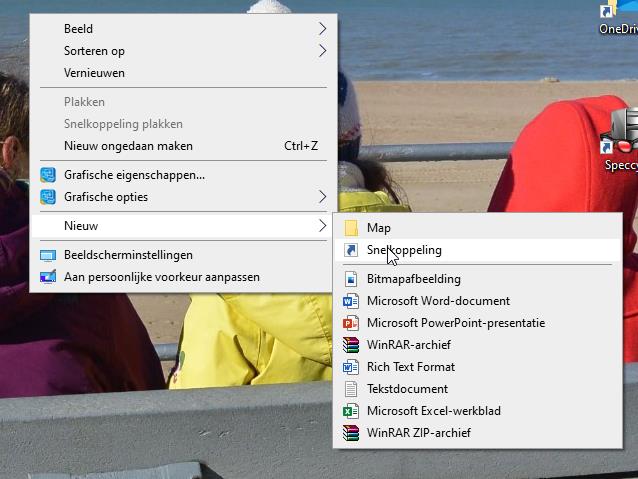The image size is (638, 479).
Task: Click the shortcut arrow icon beside Snelkoppeling
Action: click(351, 250)
